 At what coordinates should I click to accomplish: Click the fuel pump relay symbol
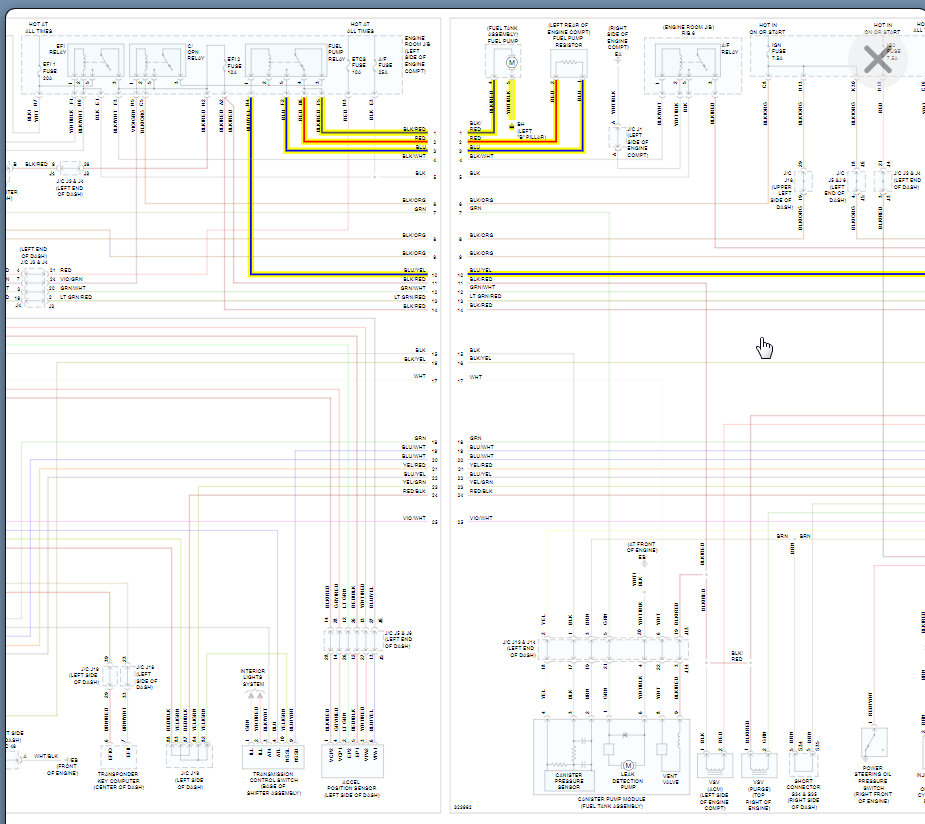coord(286,61)
